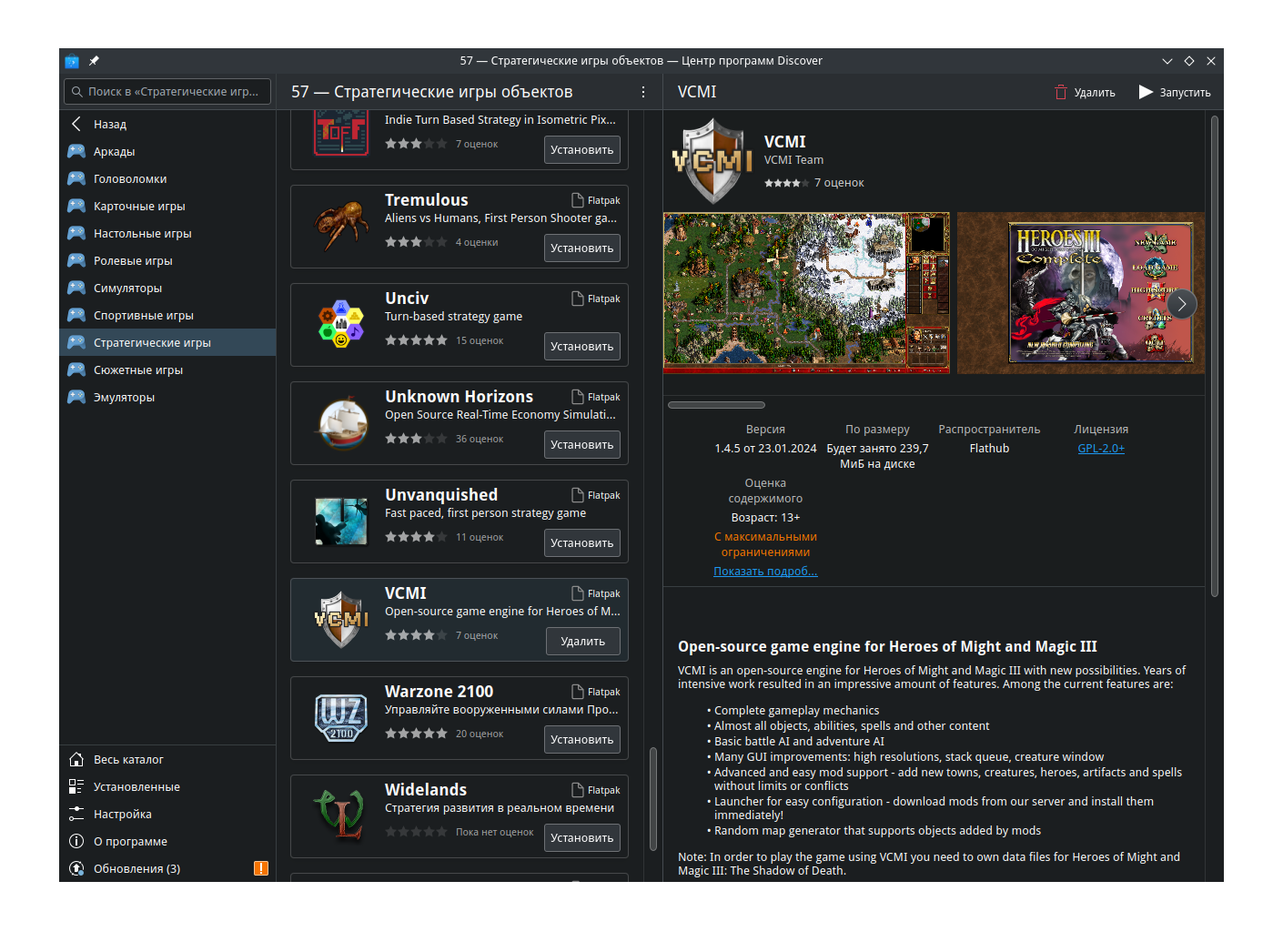This screenshot has width=1283, height=952.
Task: Select Карточные игры category
Action: [x=167, y=206]
